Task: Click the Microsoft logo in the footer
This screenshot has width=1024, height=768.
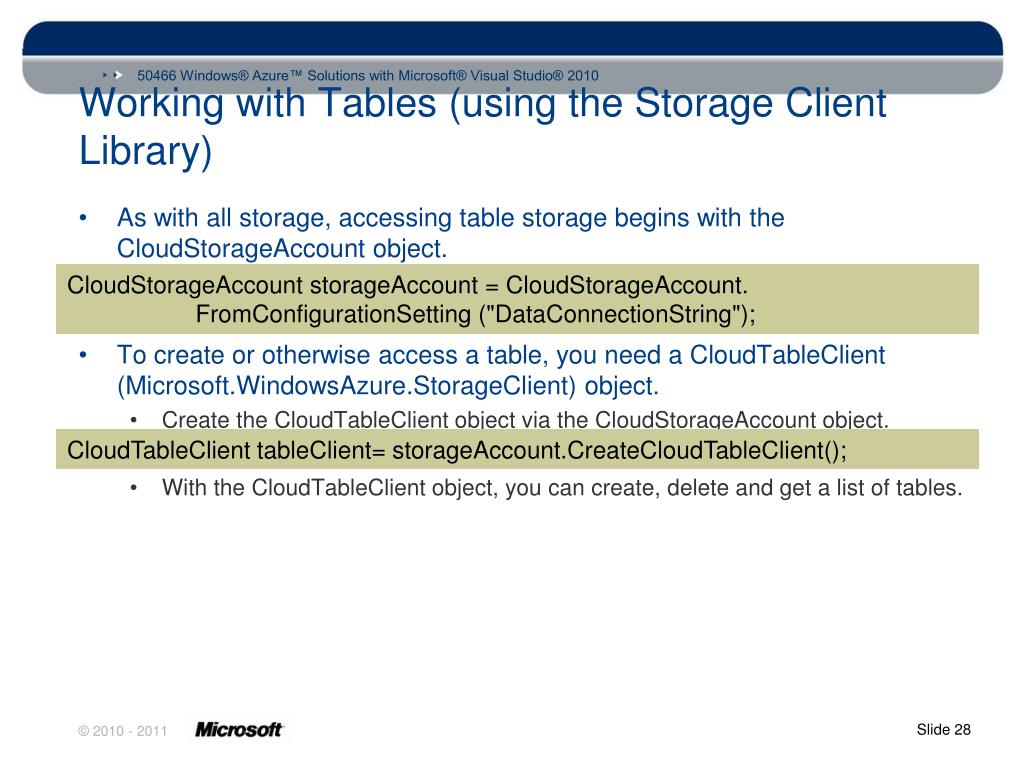Action: 239,729
